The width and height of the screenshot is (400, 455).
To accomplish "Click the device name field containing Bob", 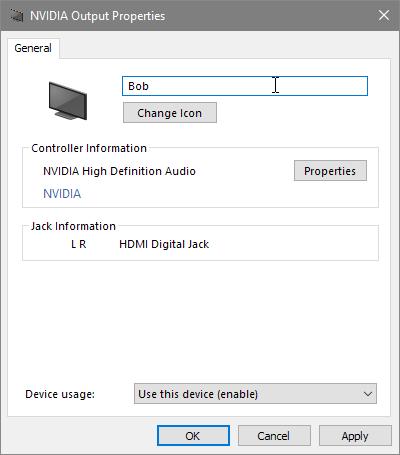I will [x=245, y=86].
